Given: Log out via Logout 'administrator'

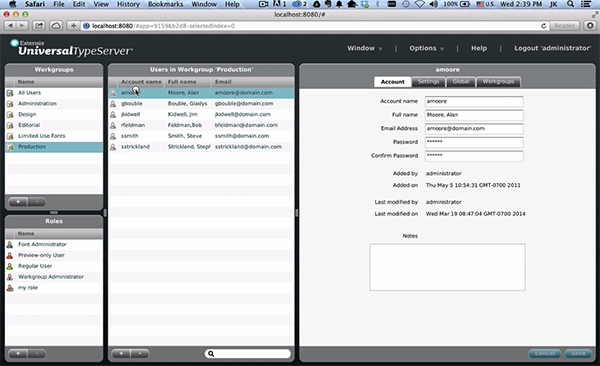Looking at the screenshot, I should click(x=552, y=48).
